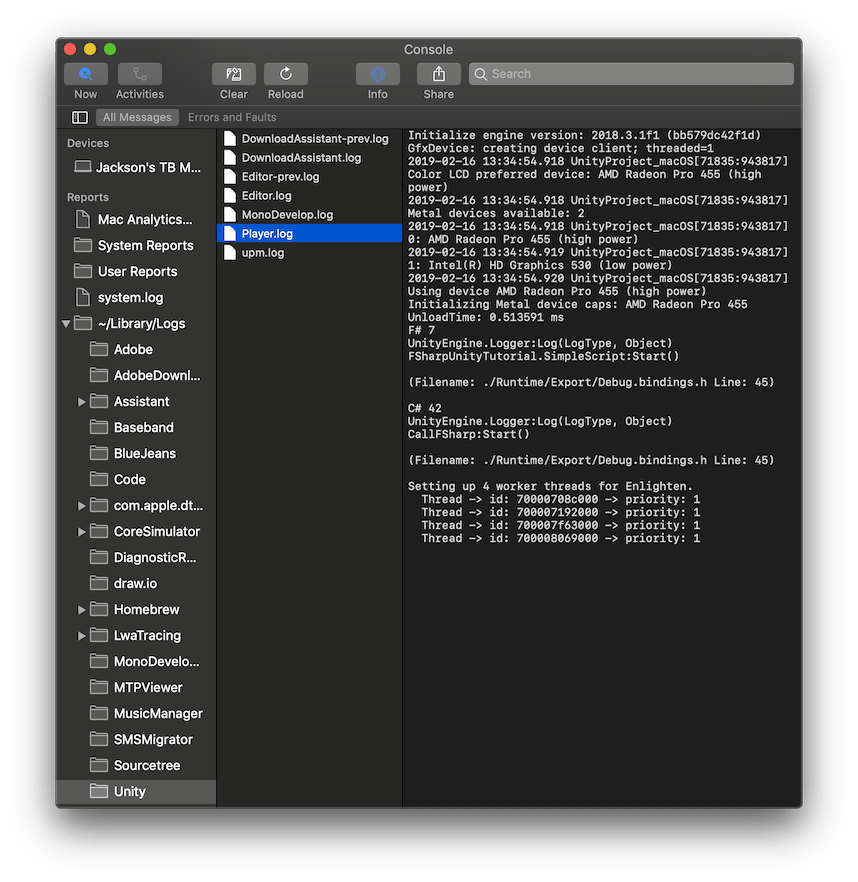Toggle the sidebar visibility icon
This screenshot has width=858, height=882.
pos(80,117)
